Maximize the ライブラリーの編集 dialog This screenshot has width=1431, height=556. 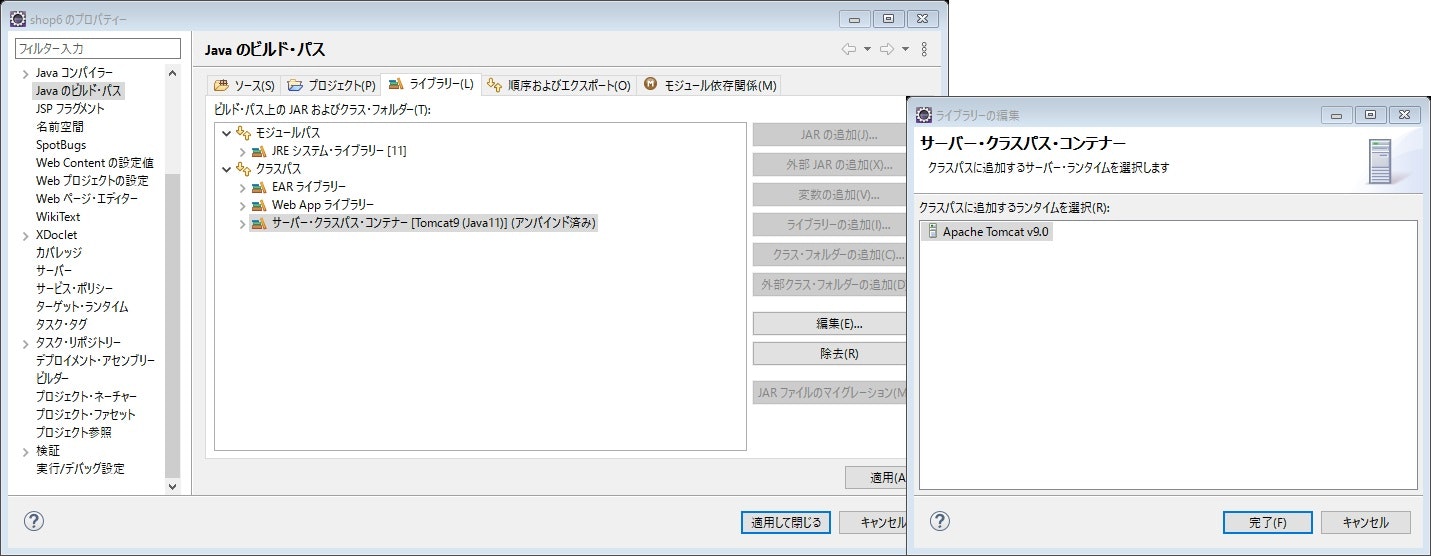1371,115
